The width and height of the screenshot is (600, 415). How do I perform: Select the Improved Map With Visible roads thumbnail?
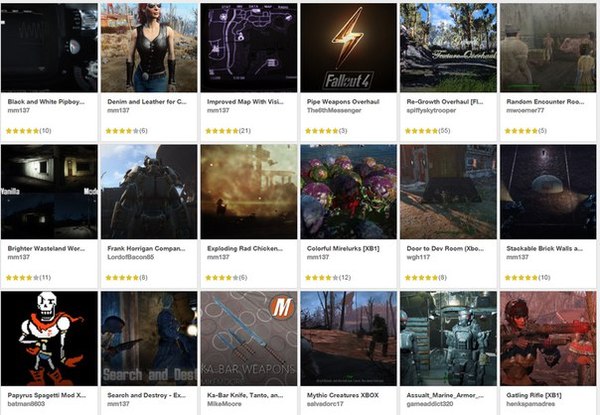(249, 48)
